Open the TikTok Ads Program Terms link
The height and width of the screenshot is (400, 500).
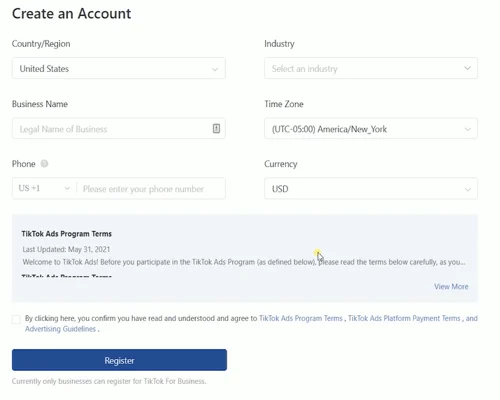(301, 318)
